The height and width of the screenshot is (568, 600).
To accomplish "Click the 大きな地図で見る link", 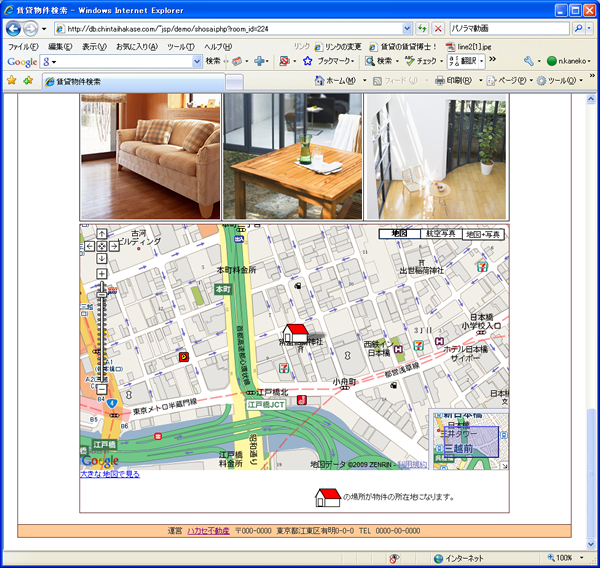I will pos(110,474).
